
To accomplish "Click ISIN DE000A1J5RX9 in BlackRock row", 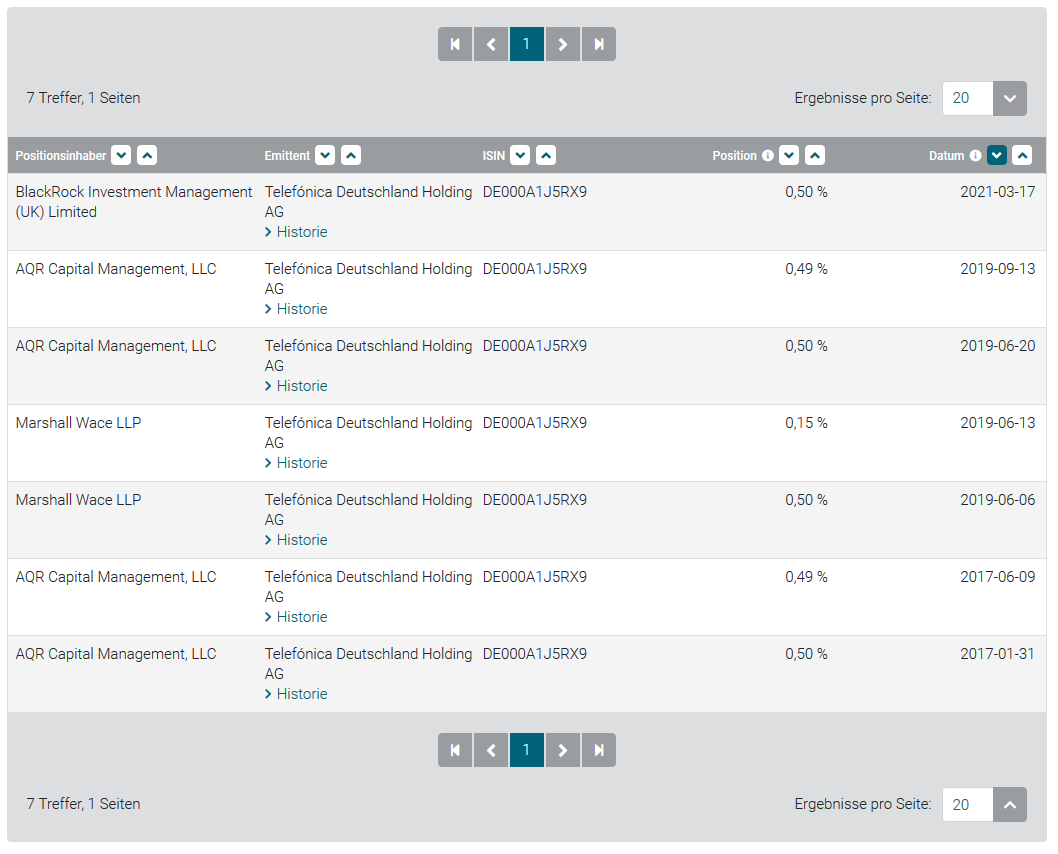I will click(534, 192).
